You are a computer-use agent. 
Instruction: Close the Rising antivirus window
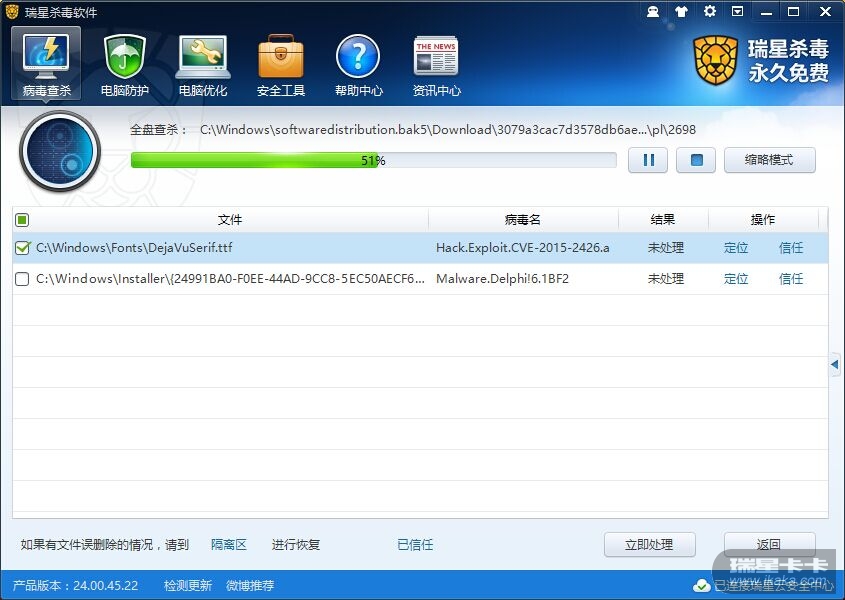click(825, 11)
